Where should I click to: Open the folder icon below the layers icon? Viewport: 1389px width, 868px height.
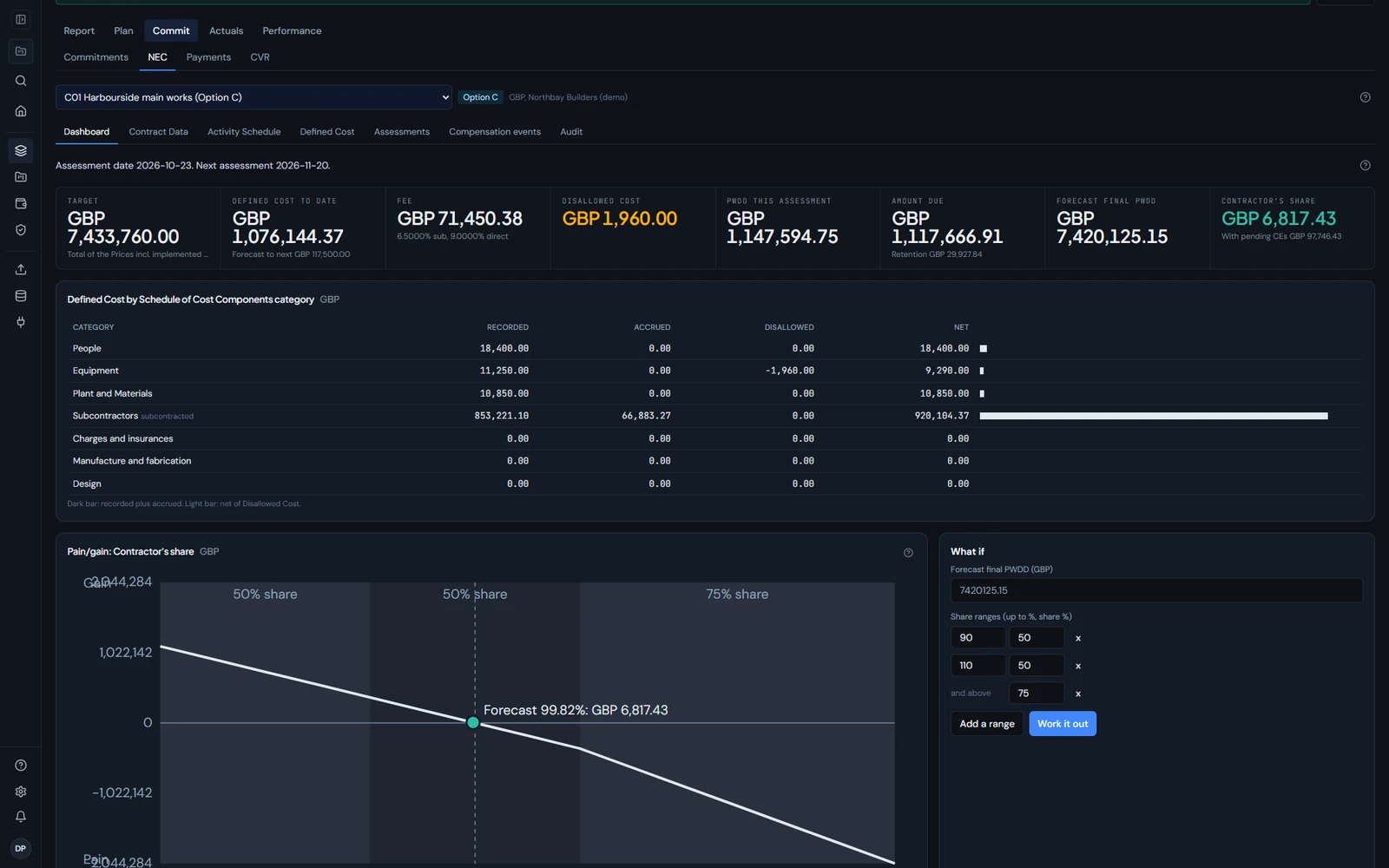(21, 177)
